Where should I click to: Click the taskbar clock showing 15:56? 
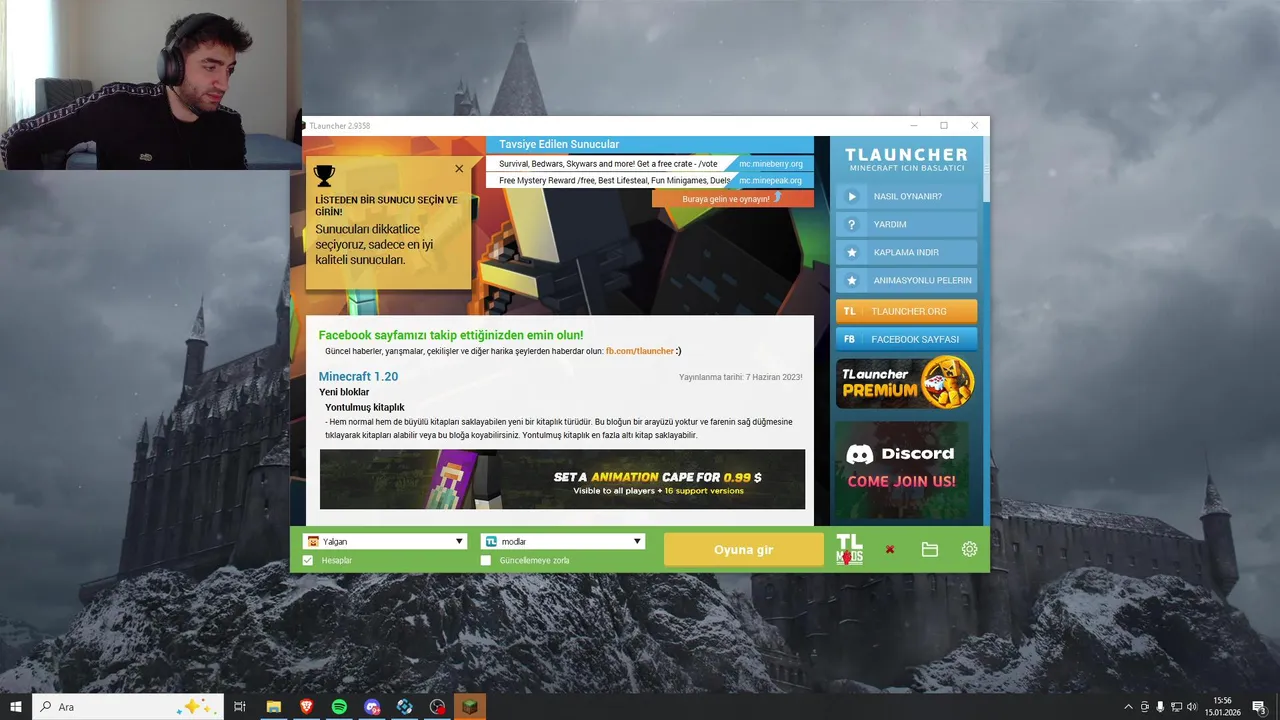pyautogui.click(x=1222, y=706)
